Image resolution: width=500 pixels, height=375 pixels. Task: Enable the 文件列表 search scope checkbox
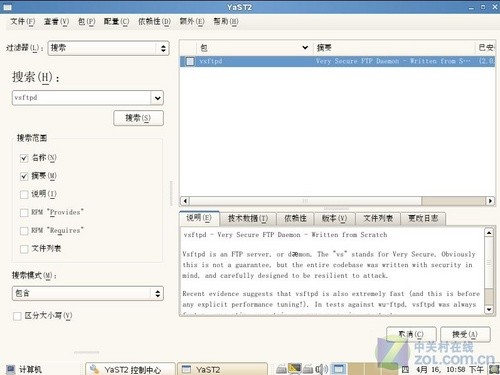coord(24,249)
